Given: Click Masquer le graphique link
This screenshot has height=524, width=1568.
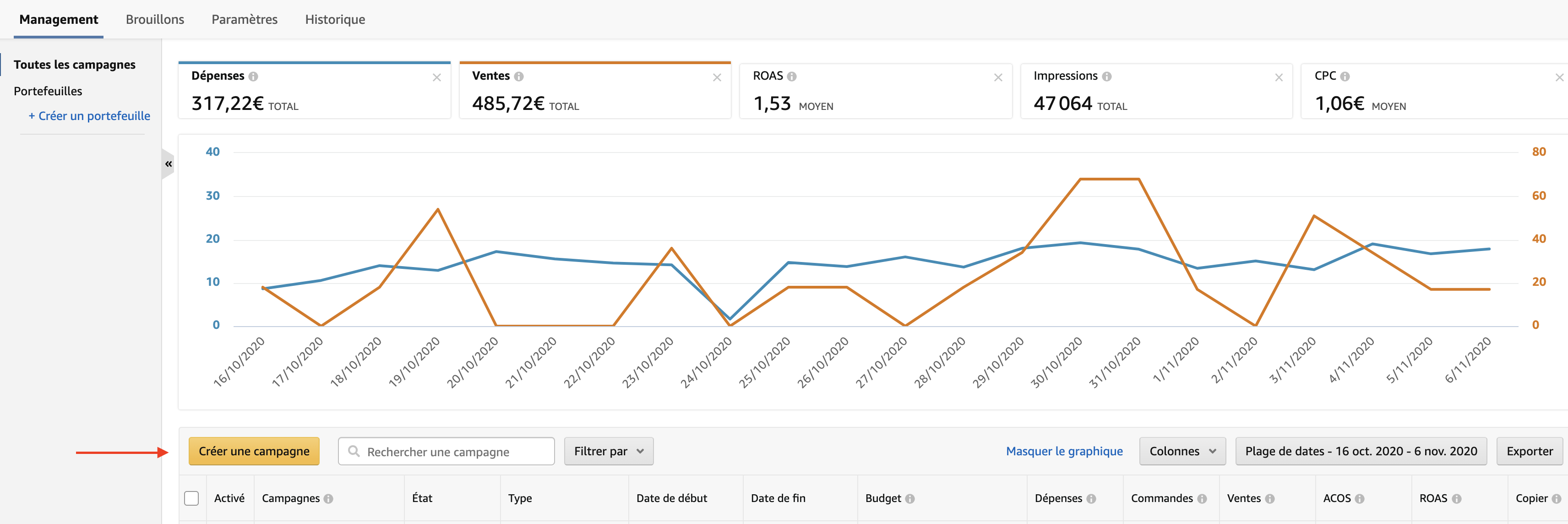Looking at the screenshot, I should 1064,451.
